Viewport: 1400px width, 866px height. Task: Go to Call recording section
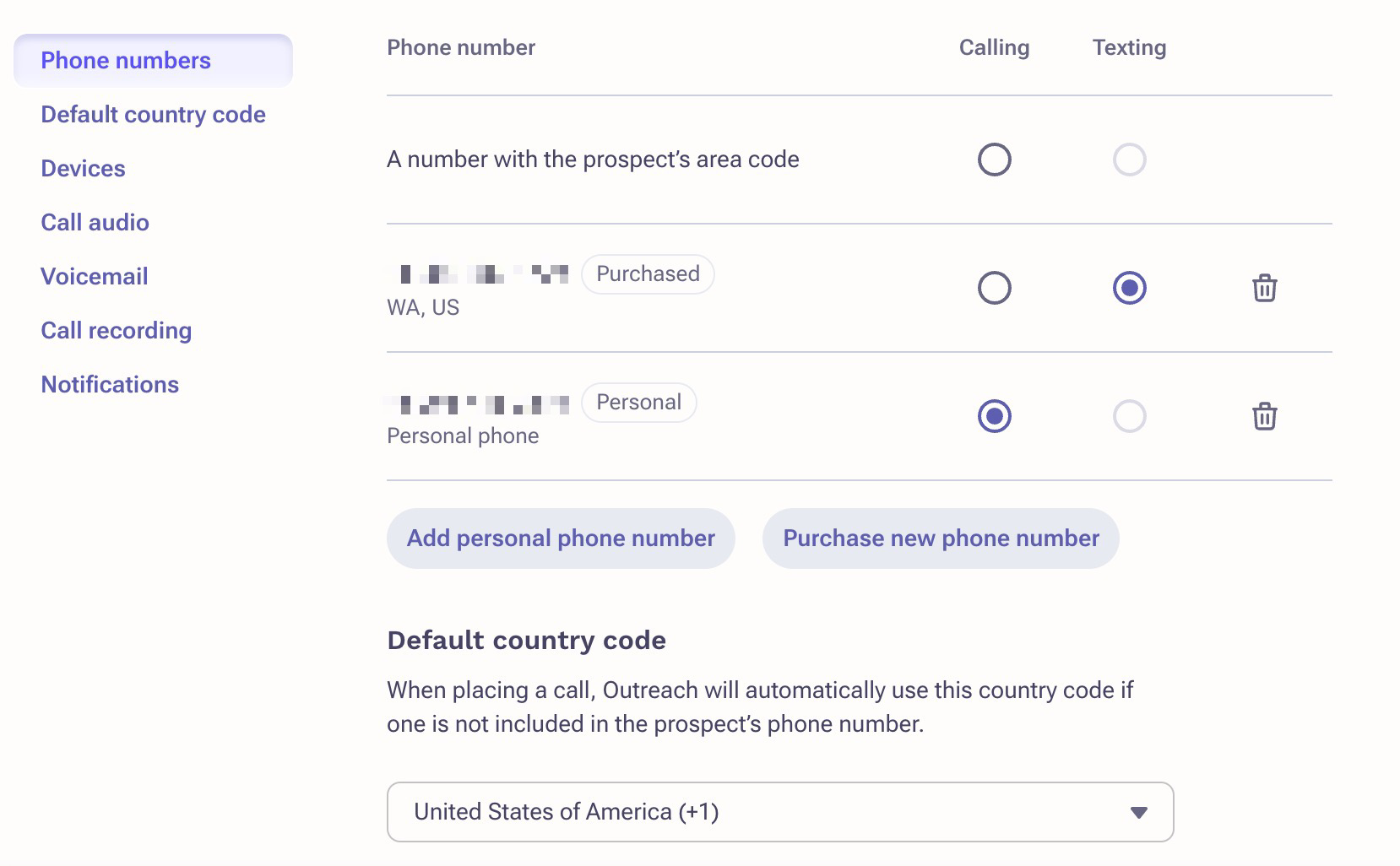pyautogui.click(x=116, y=331)
